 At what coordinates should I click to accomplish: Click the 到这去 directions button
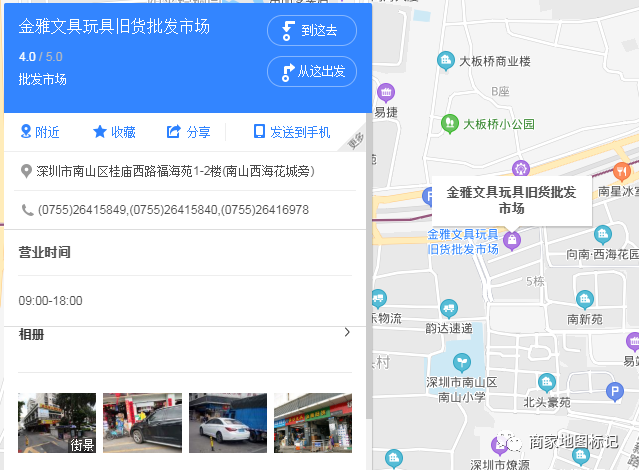[x=311, y=30]
